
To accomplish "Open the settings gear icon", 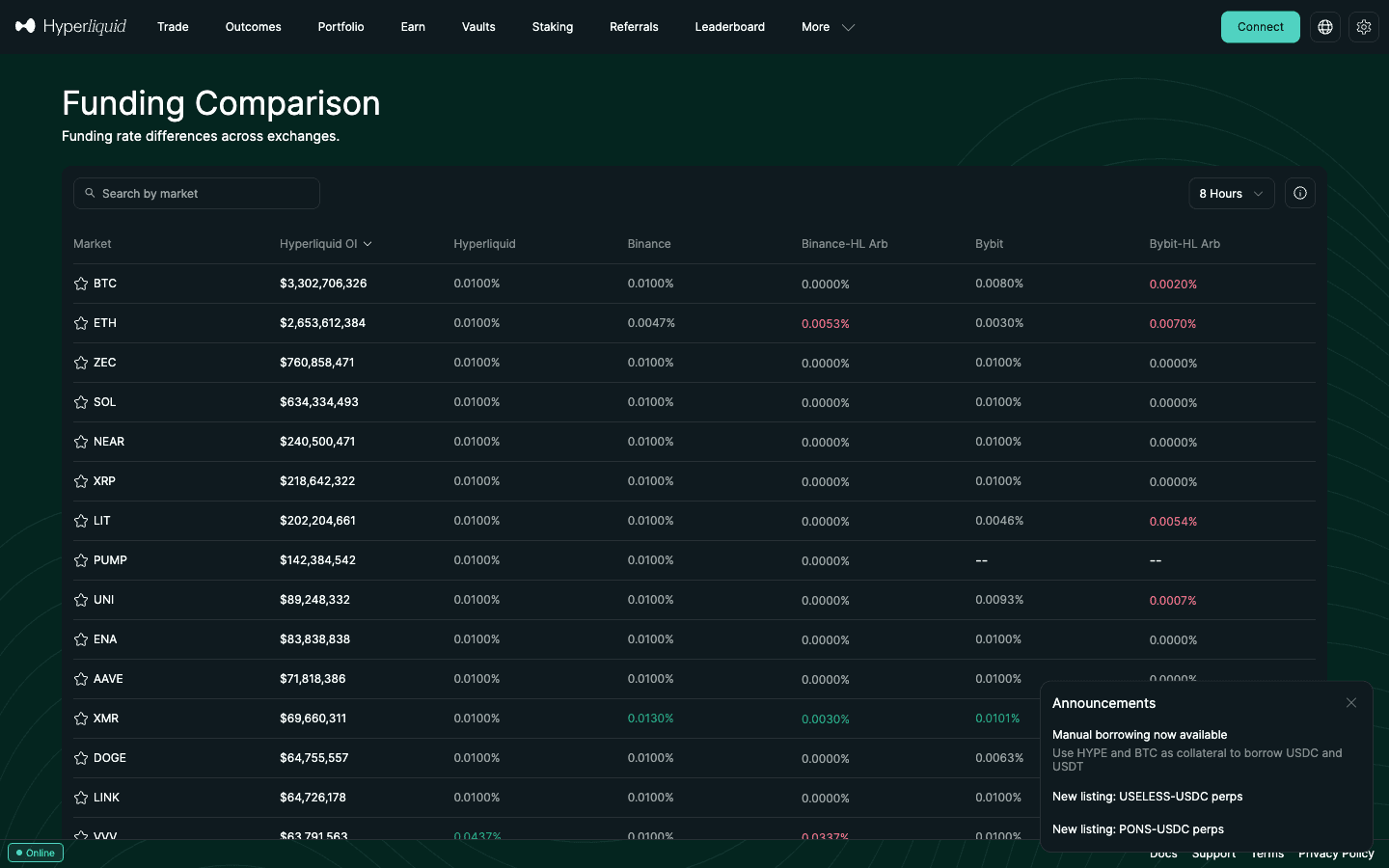I will [1364, 27].
